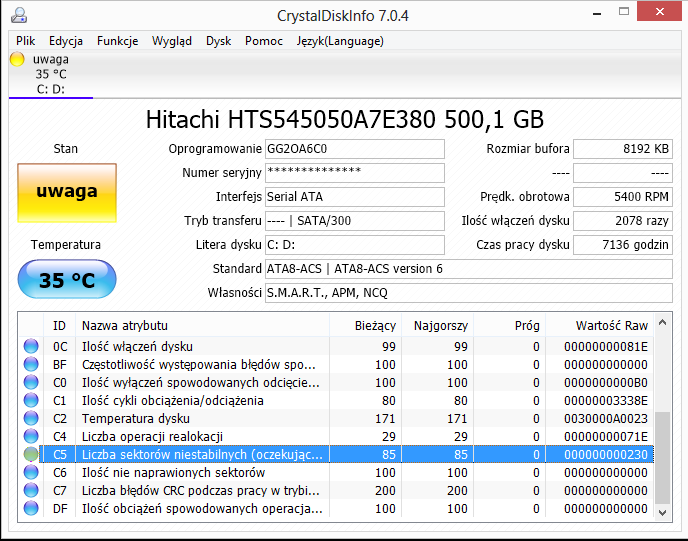Click the status dot for attribute C7
Viewport: 688px width, 541px height.
click(31, 490)
